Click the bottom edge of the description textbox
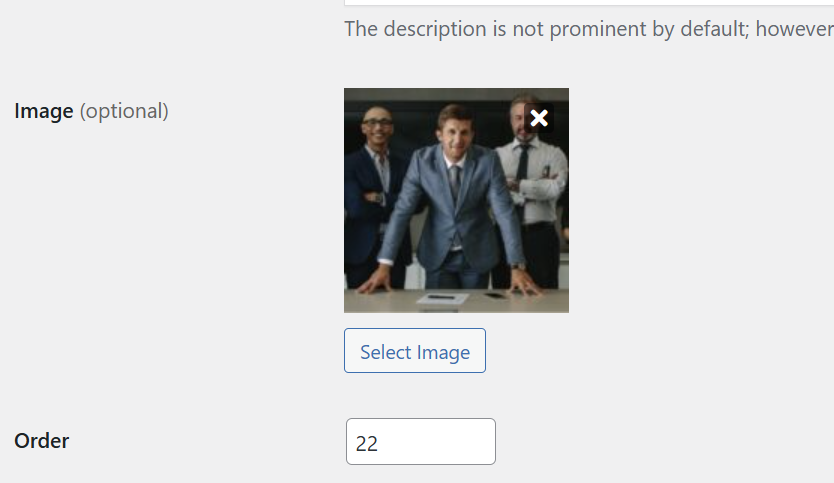834x483 pixels. coord(589,3)
